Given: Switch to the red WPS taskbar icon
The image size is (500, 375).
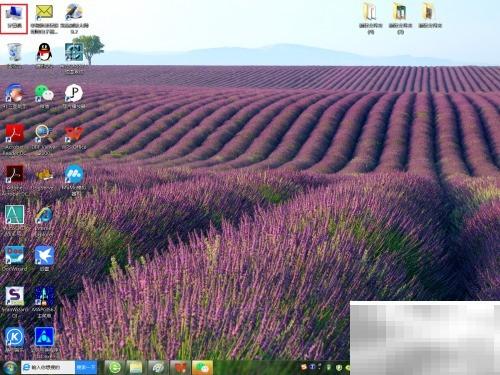Looking at the screenshot, I should [x=180, y=368].
